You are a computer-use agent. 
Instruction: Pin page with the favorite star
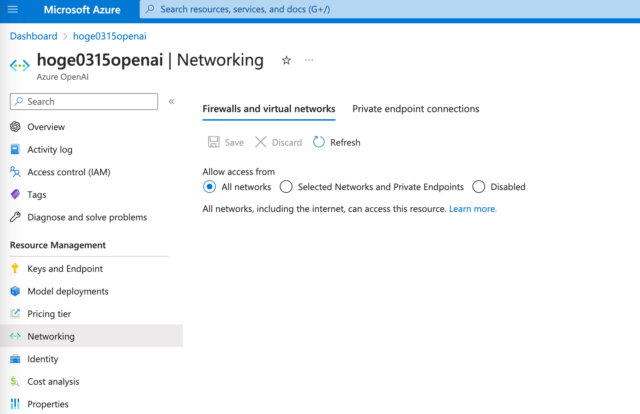tap(287, 60)
